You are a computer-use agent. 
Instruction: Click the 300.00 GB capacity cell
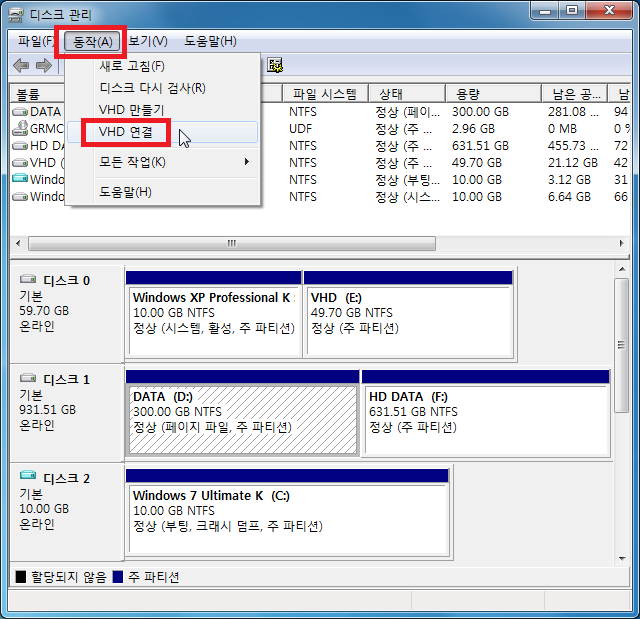pyautogui.click(x=480, y=111)
